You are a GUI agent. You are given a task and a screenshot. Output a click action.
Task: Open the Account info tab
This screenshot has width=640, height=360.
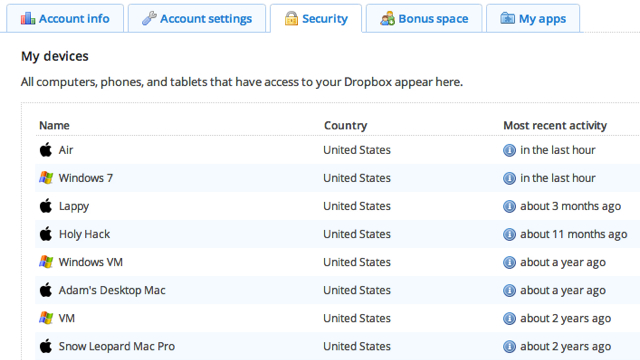65,18
